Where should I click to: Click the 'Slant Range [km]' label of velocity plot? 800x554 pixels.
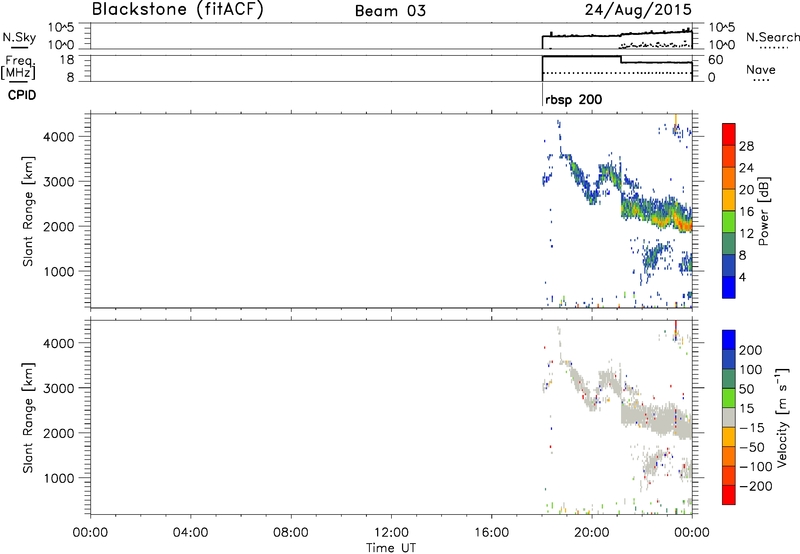(28, 418)
